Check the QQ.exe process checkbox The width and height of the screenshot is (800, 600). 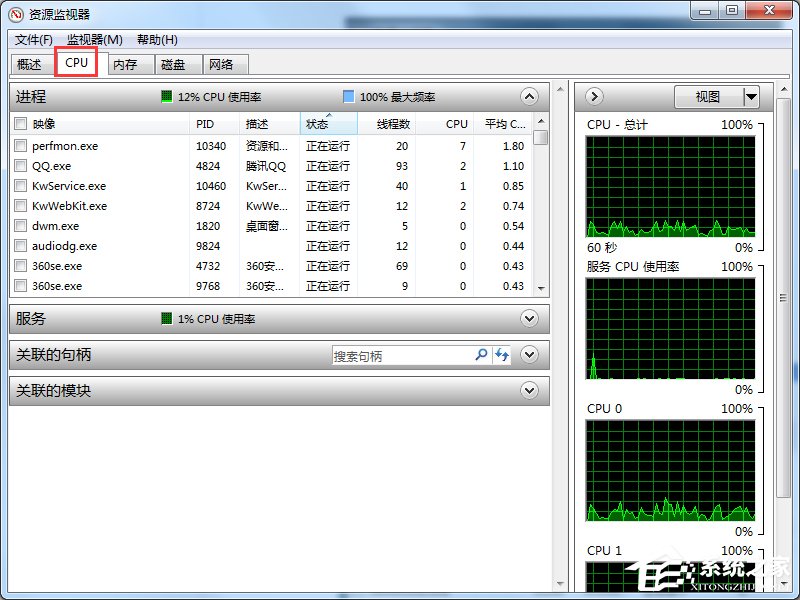21,165
